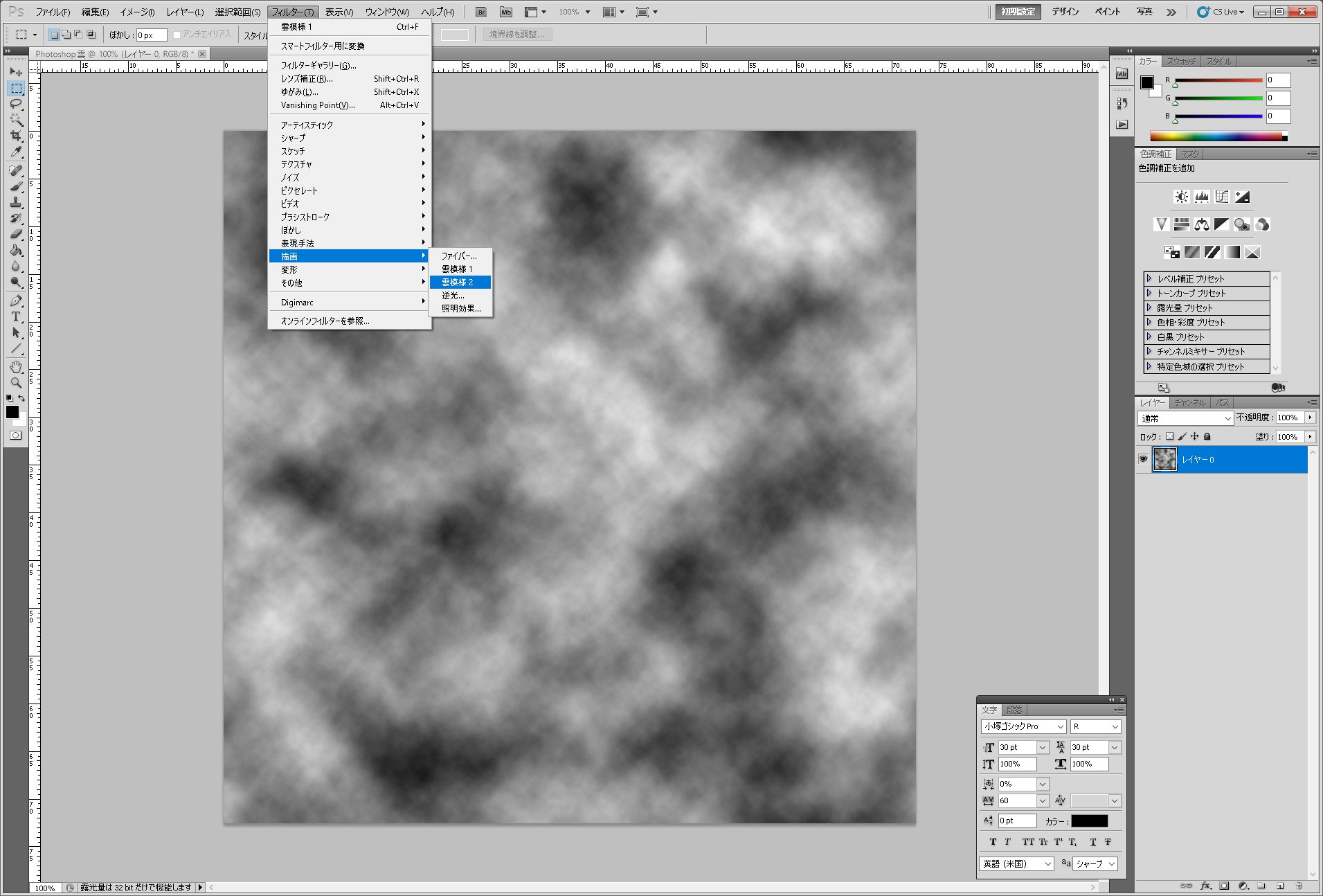This screenshot has height=896, width=1323.
Task: Toggle strikethrough text style
Action: tap(1108, 842)
